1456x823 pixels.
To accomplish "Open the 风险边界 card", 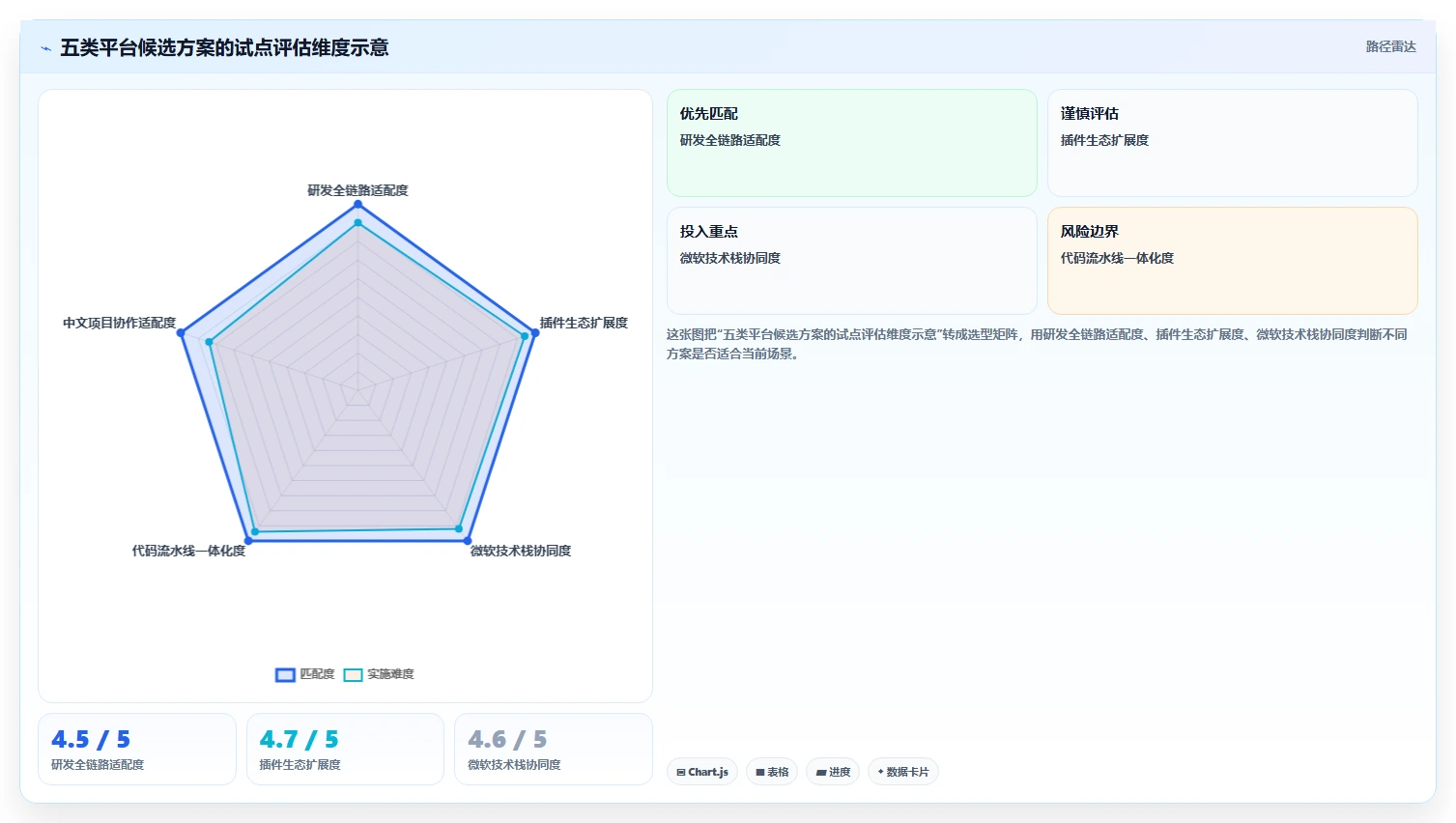I will click(x=1232, y=261).
